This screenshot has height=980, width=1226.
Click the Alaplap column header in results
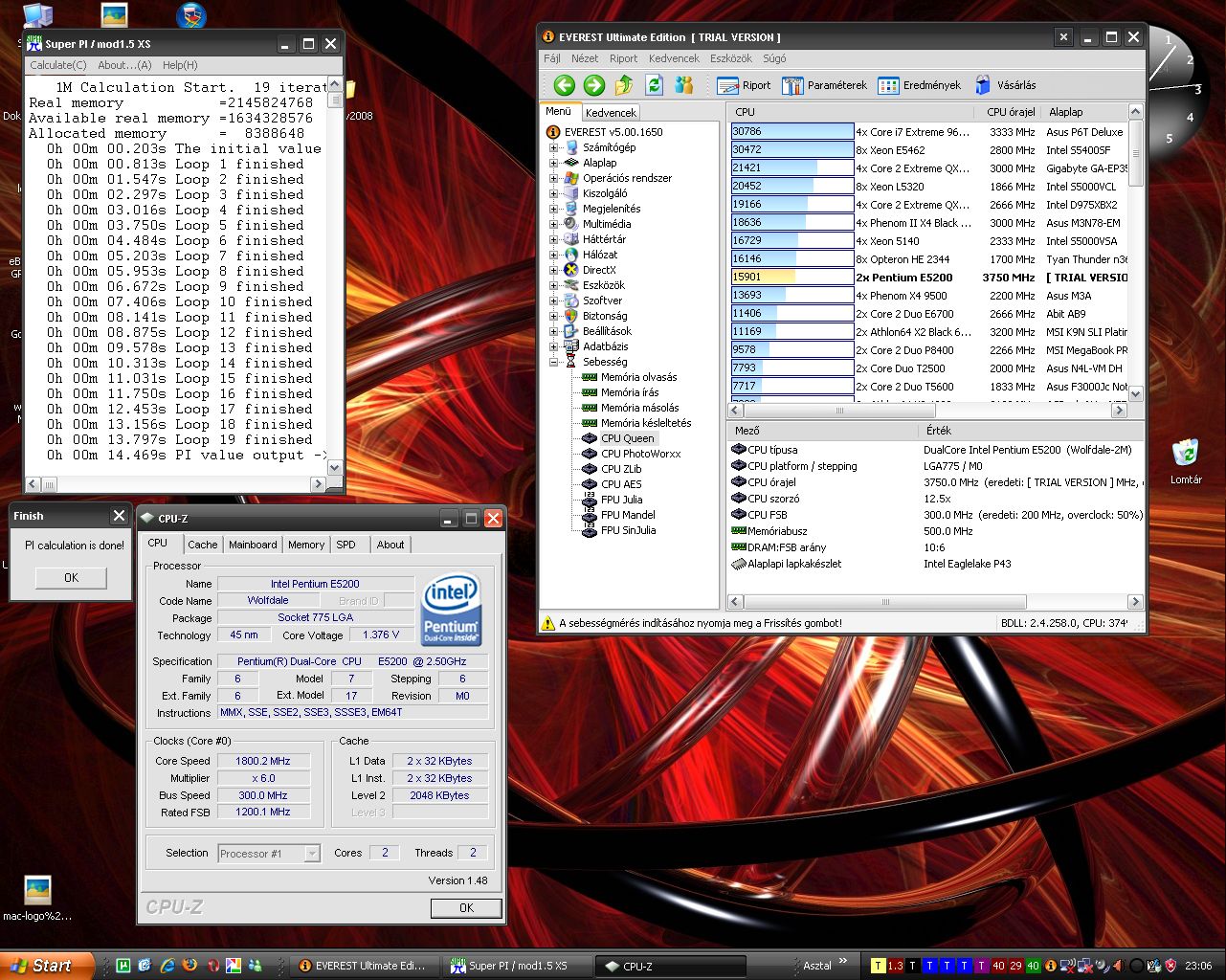click(x=1085, y=112)
